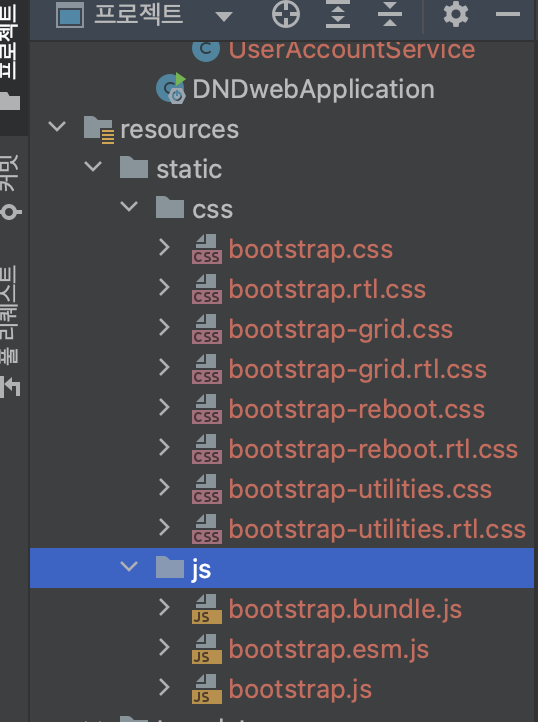Click the 프로젝트 view title label
538x722 pixels.
coord(138,14)
